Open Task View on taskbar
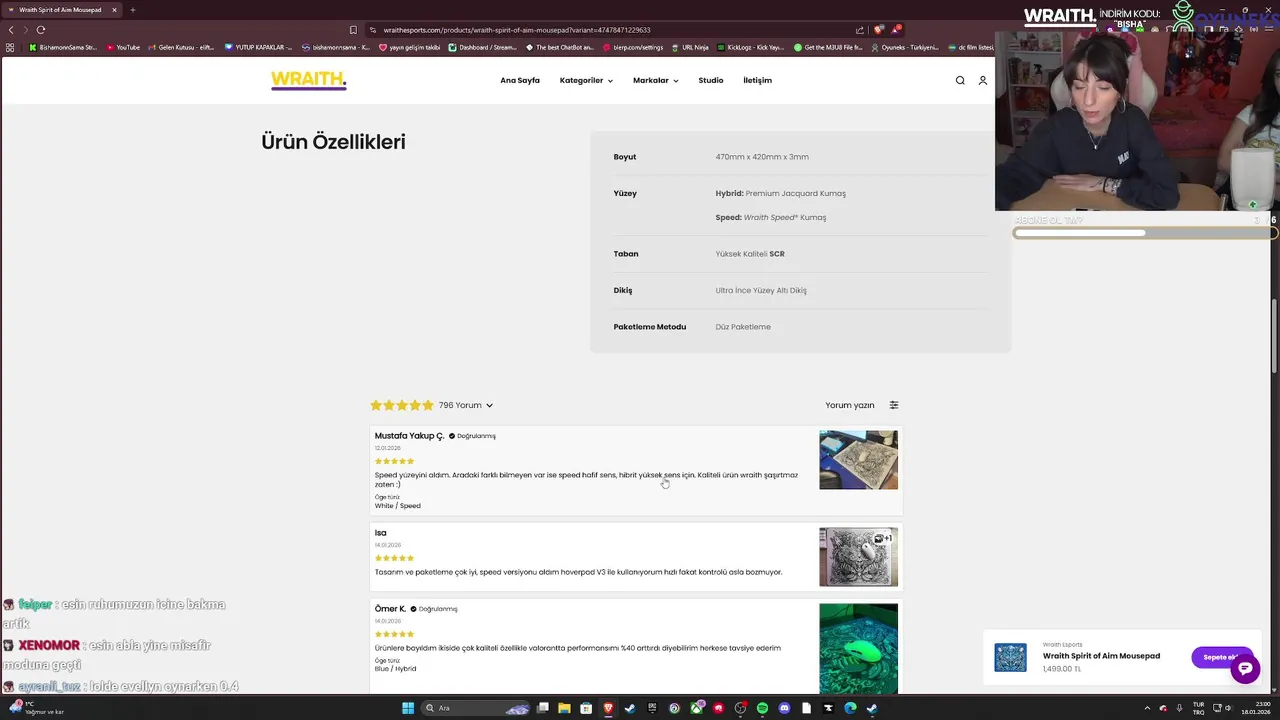This screenshot has height=720, width=1280. point(542,708)
